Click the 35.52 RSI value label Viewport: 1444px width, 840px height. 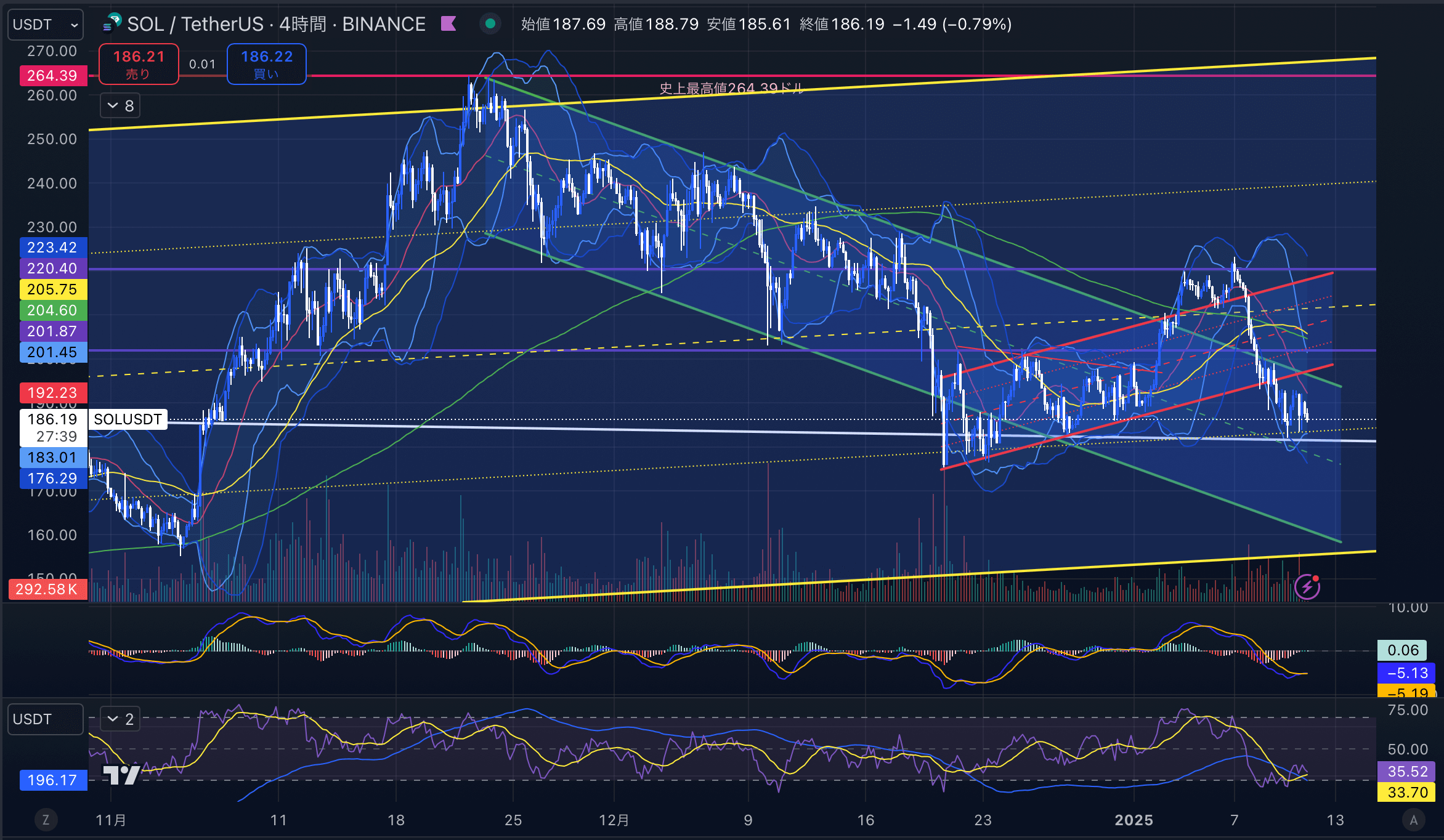pyautogui.click(x=1407, y=771)
